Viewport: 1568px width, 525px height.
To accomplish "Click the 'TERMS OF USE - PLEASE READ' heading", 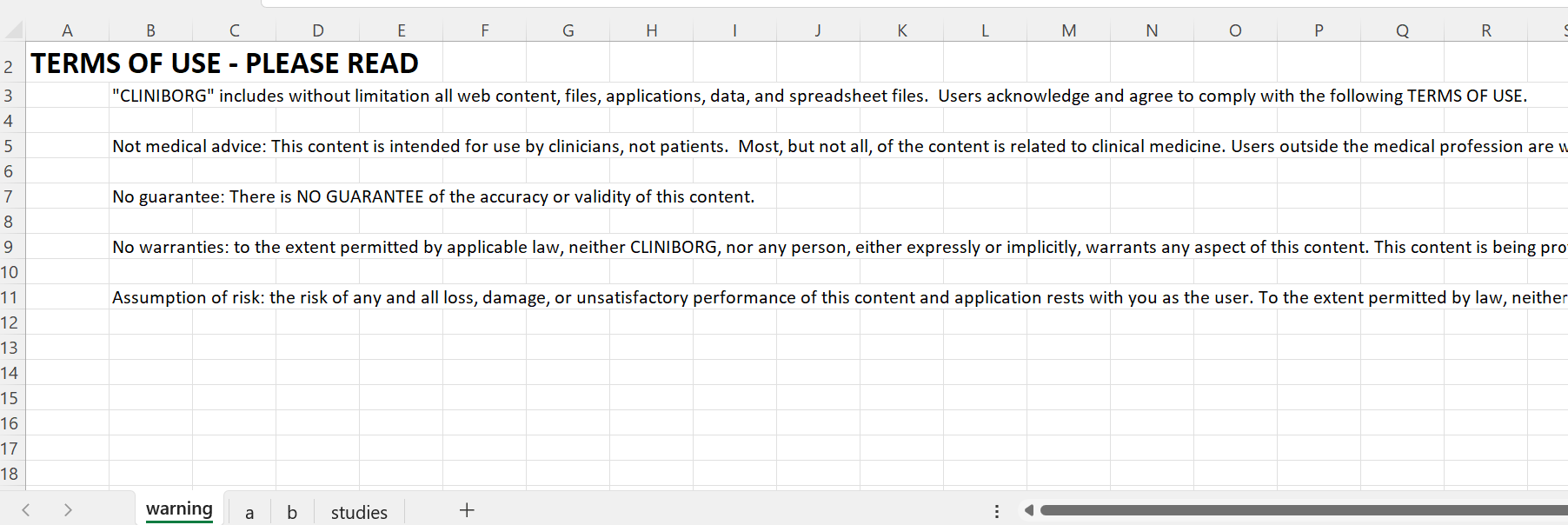I will 224,63.
